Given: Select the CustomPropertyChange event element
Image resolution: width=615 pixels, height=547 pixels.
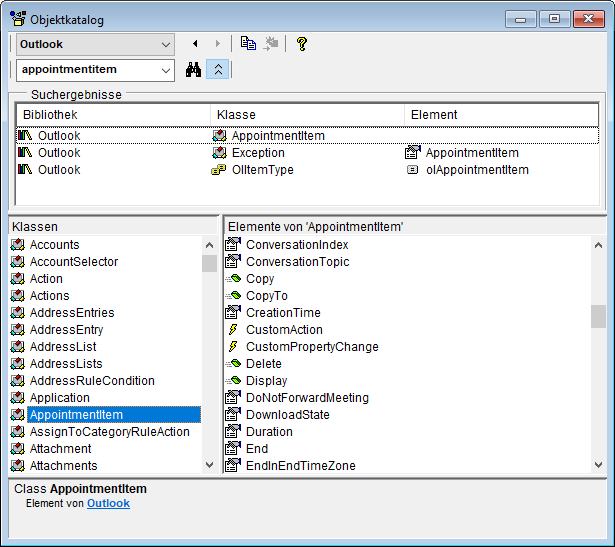Looking at the screenshot, I should pyautogui.click(x=312, y=347).
